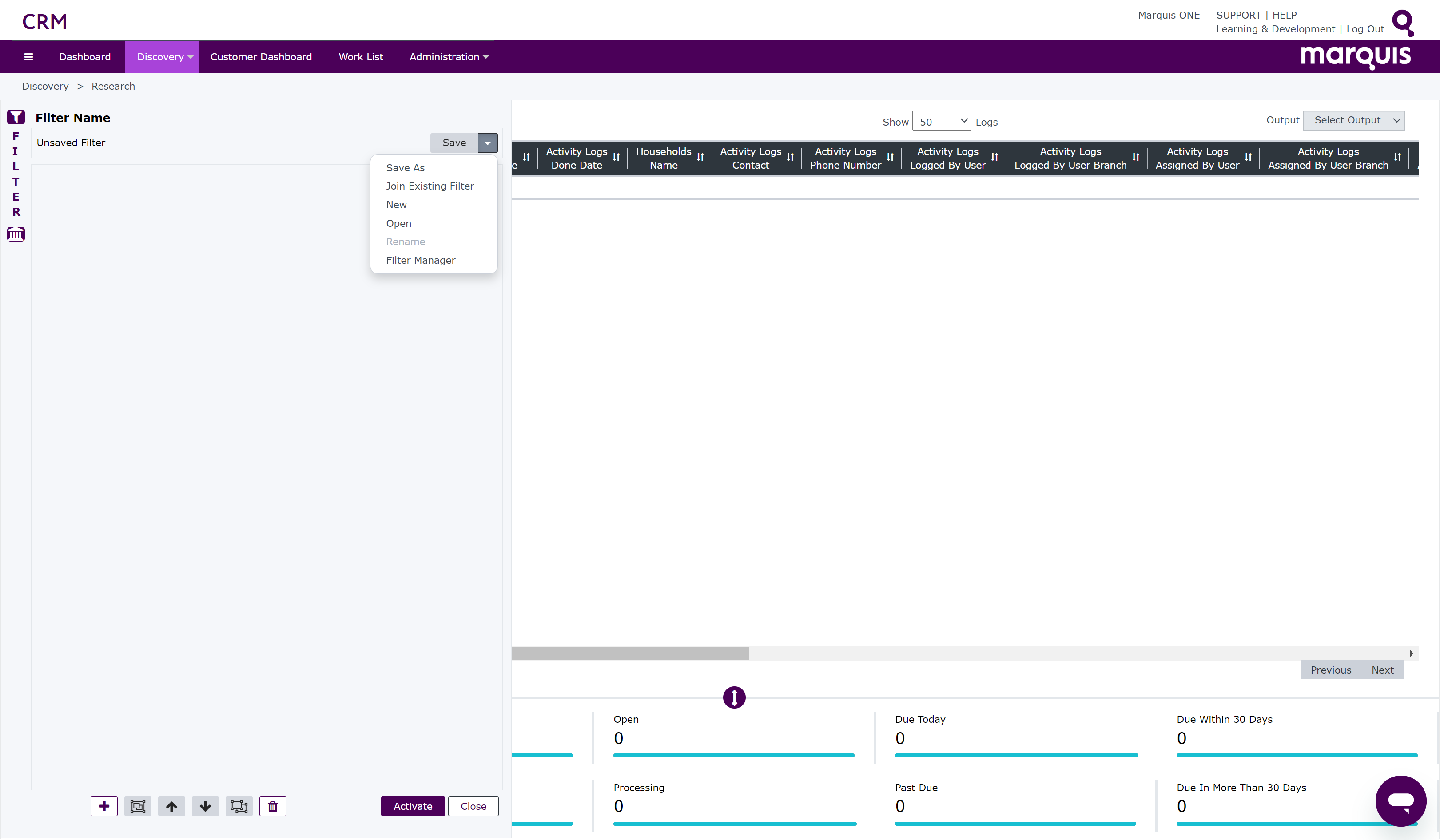Open the Show 50 Logs dropdown
The height and width of the screenshot is (840, 1440).
tap(941, 120)
